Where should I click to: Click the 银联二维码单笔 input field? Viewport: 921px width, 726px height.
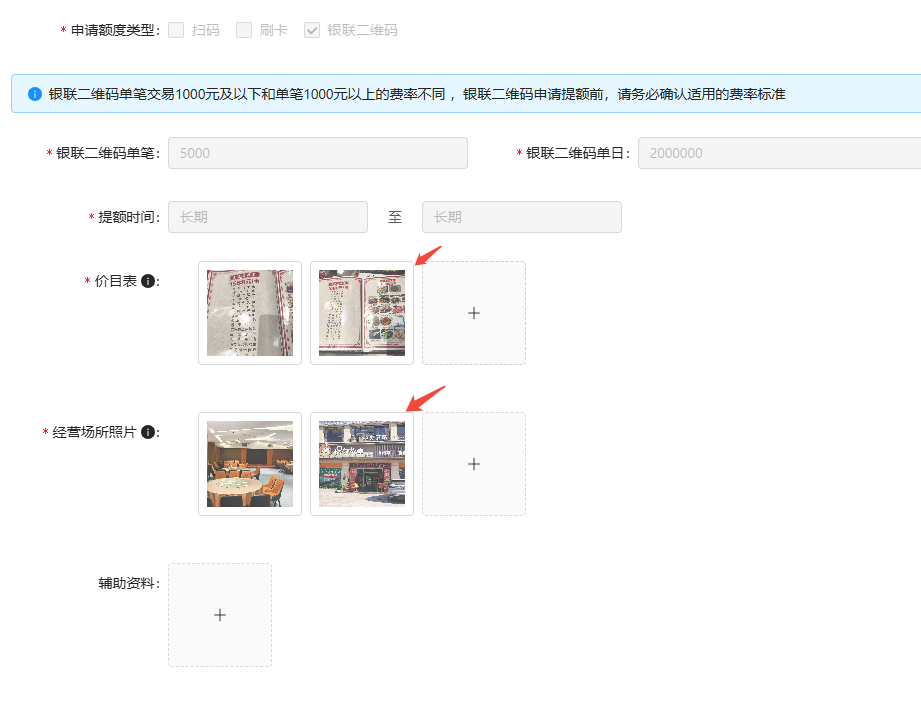[318, 153]
